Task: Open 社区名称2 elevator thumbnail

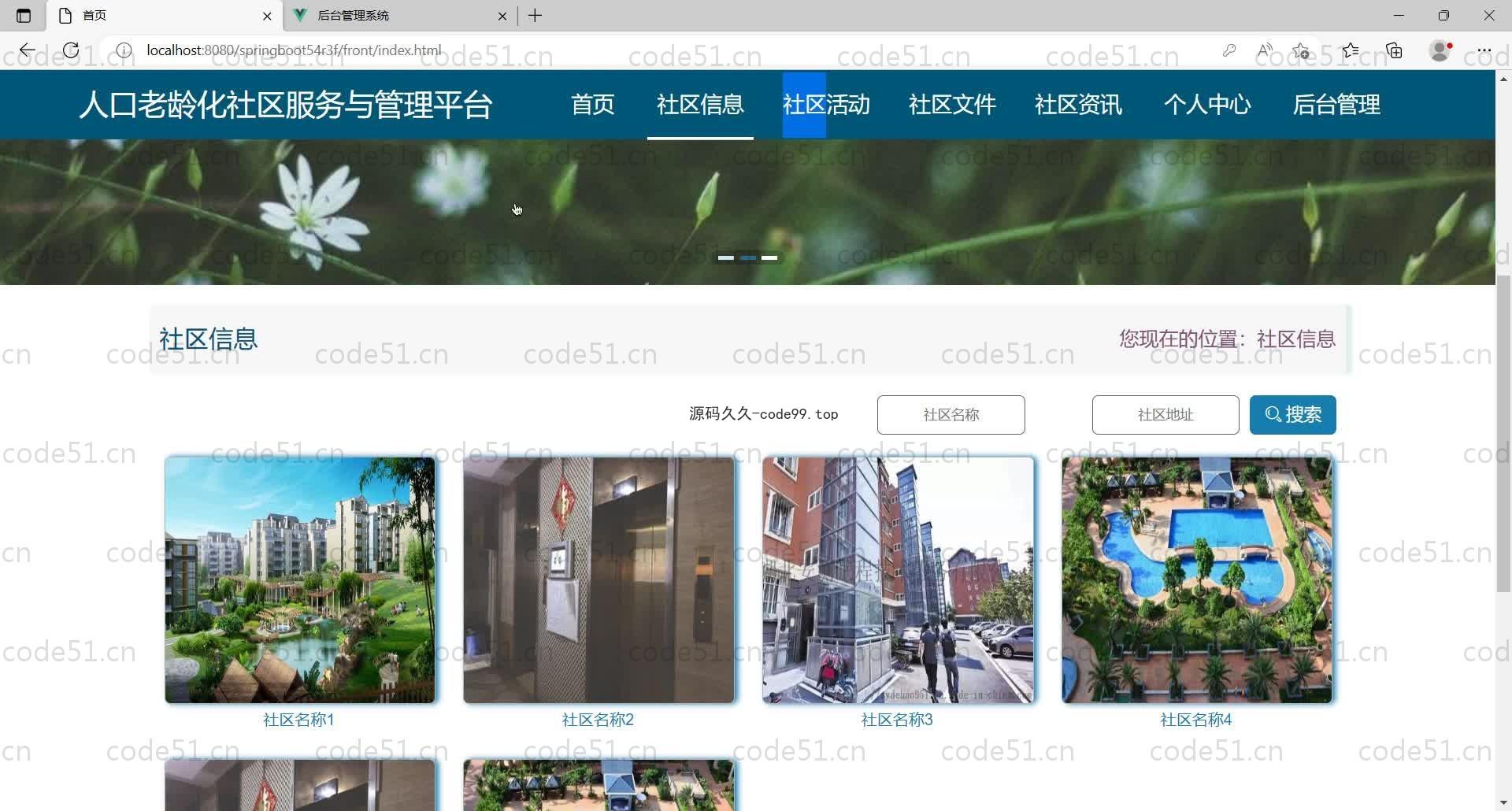Action: click(x=598, y=580)
